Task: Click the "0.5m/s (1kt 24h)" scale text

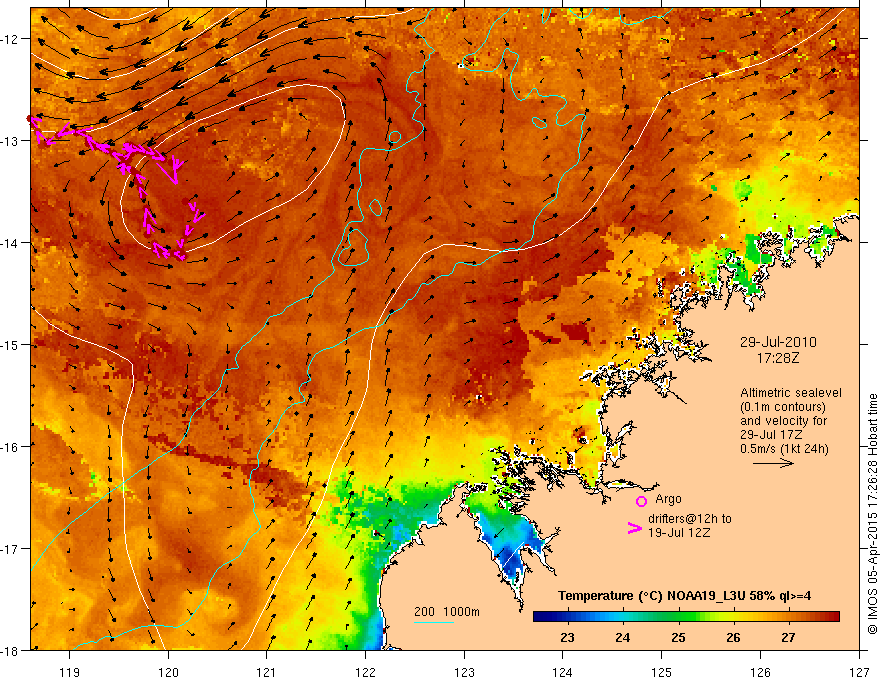Action: pos(784,449)
